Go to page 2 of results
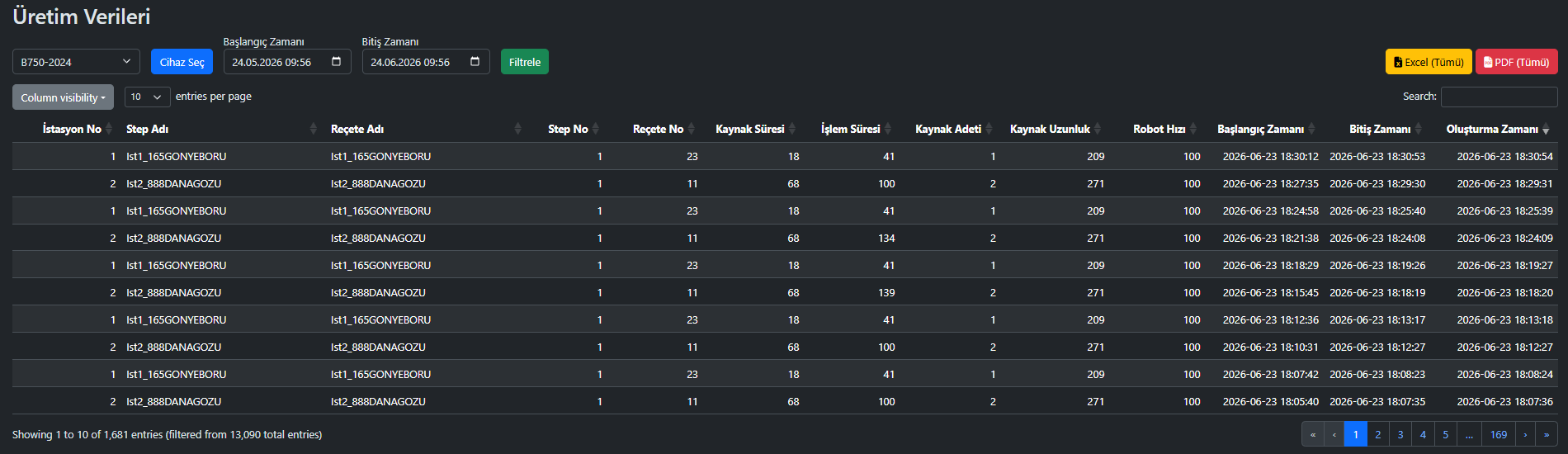 (x=1378, y=434)
